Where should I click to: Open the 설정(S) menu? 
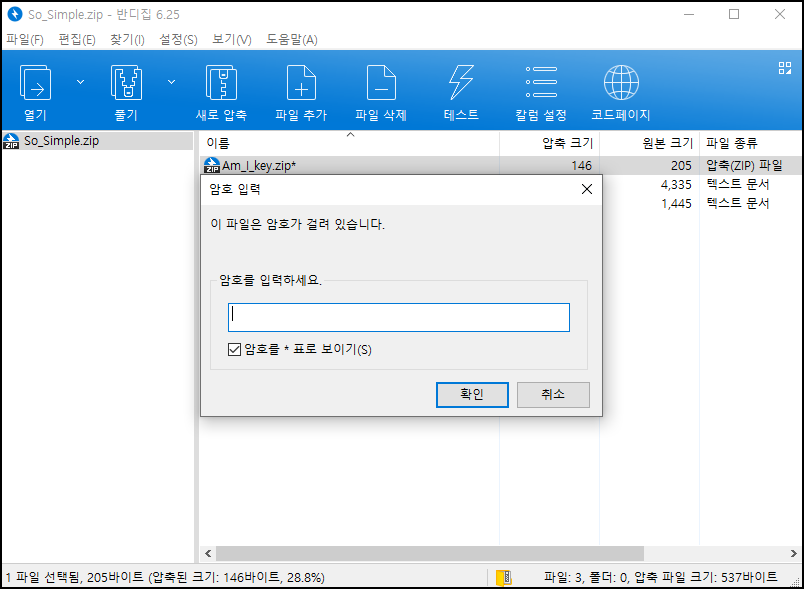coord(178,39)
